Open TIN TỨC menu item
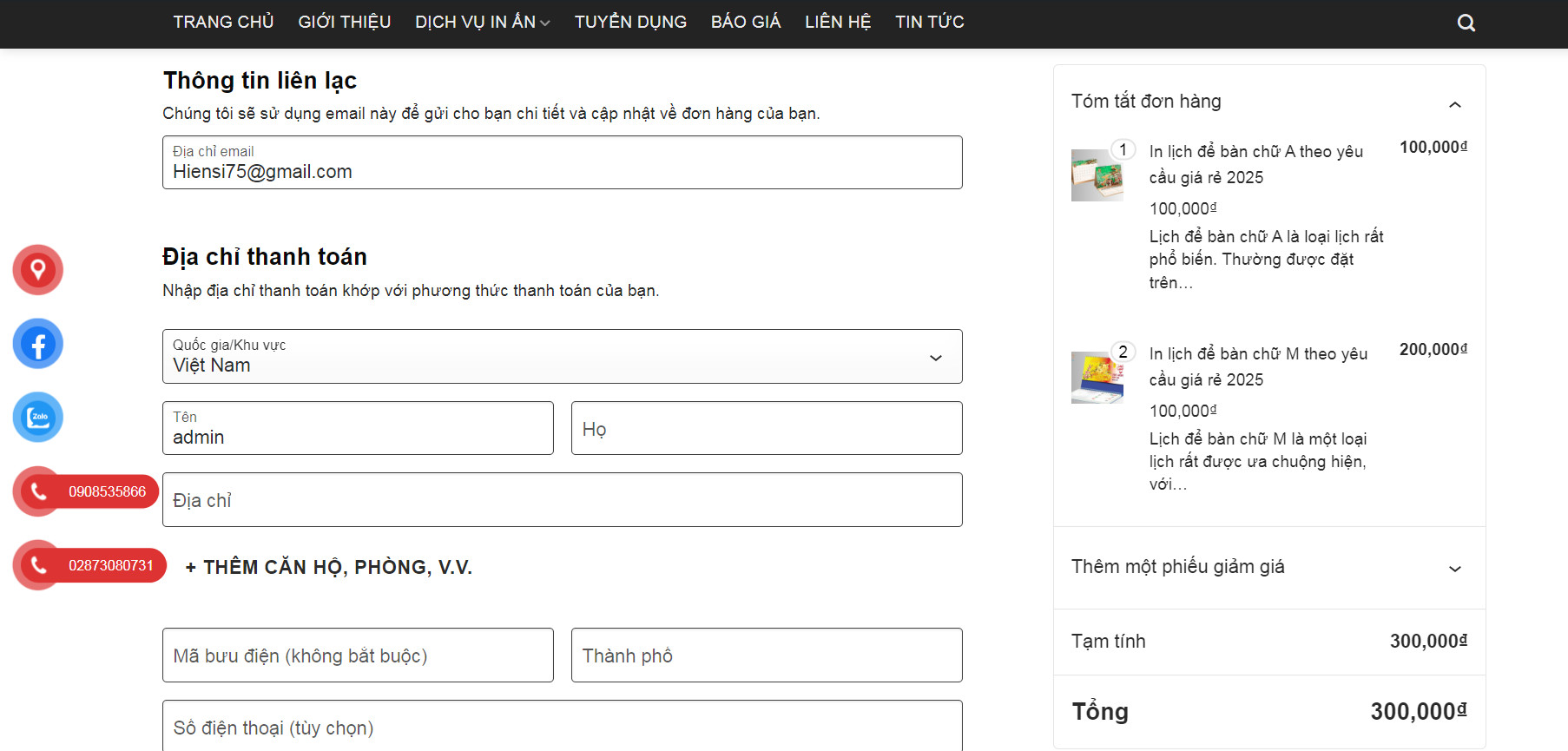1568x751 pixels. tap(930, 22)
